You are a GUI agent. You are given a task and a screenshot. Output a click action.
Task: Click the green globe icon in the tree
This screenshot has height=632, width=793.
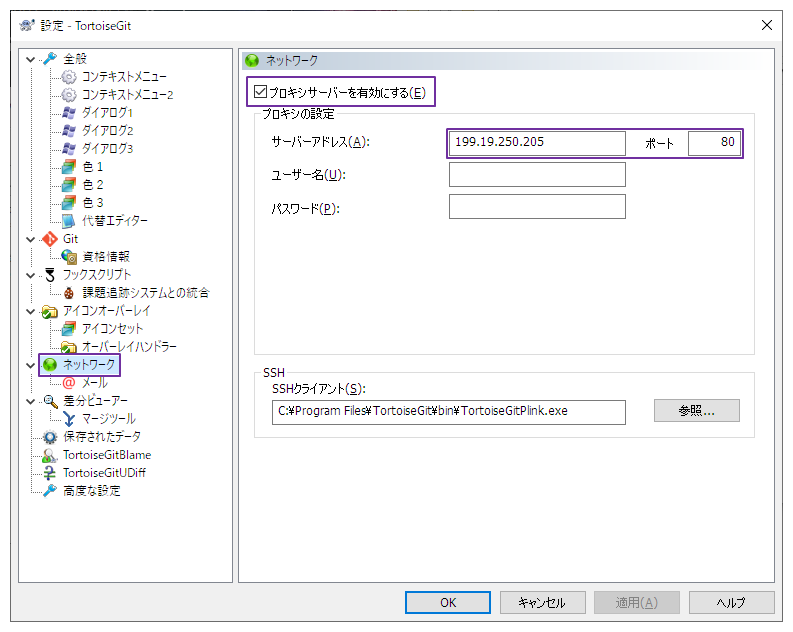click(x=50, y=365)
